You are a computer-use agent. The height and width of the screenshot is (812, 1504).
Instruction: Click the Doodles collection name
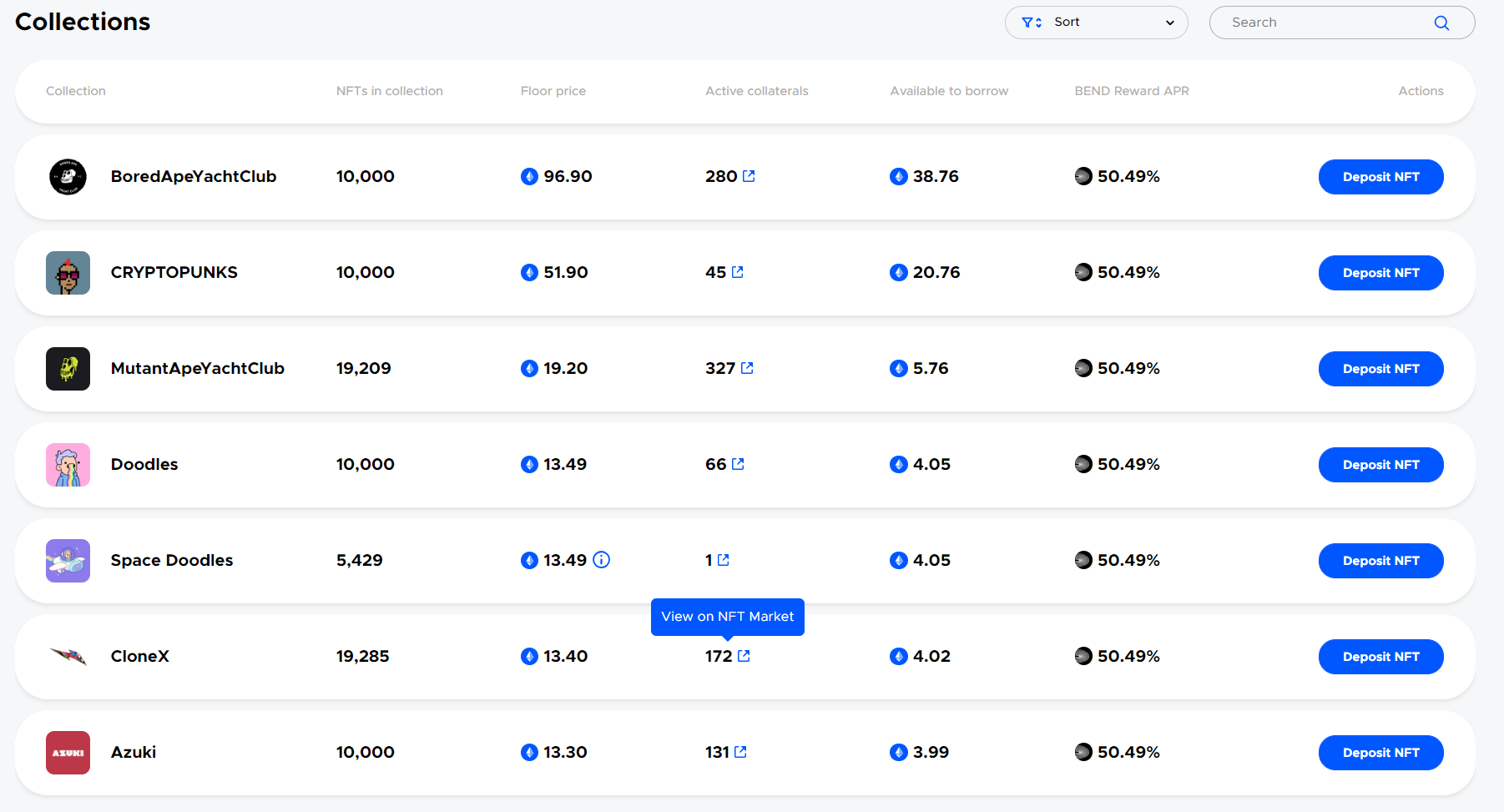coord(144,464)
